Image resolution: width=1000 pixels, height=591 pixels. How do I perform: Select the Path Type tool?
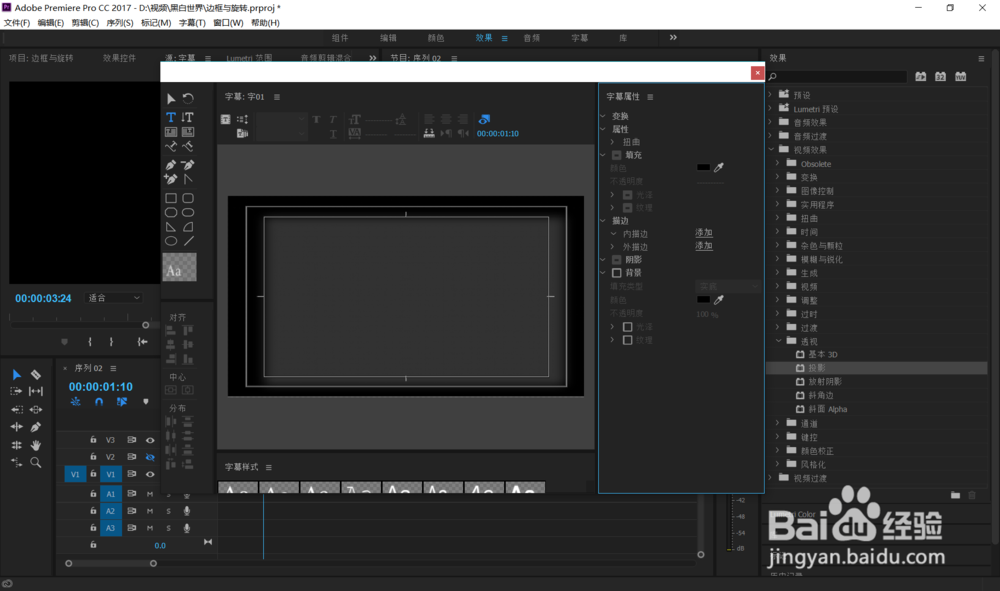click(171, 147)
